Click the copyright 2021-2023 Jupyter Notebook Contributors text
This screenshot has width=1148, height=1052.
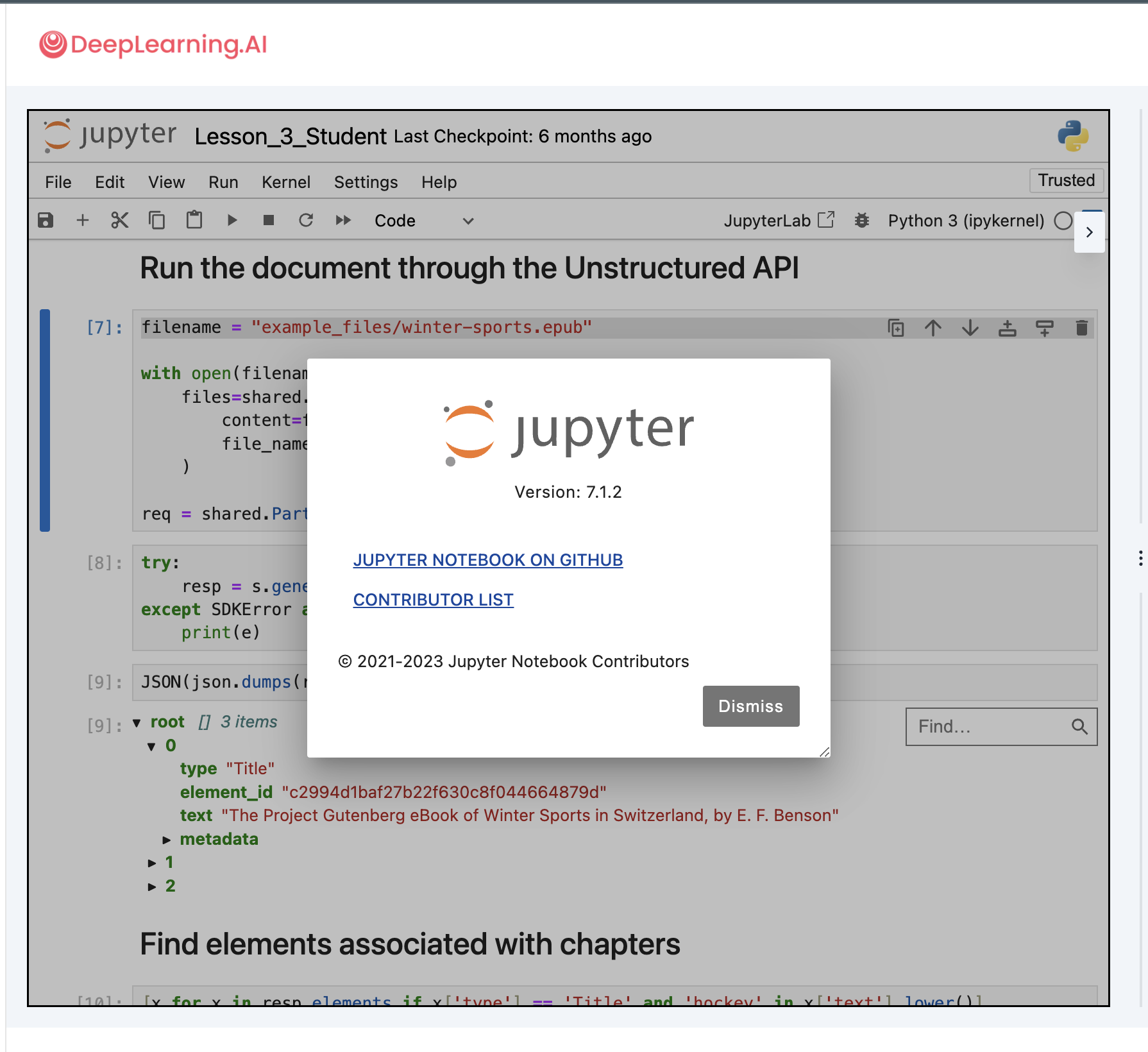tap(514, 661)
